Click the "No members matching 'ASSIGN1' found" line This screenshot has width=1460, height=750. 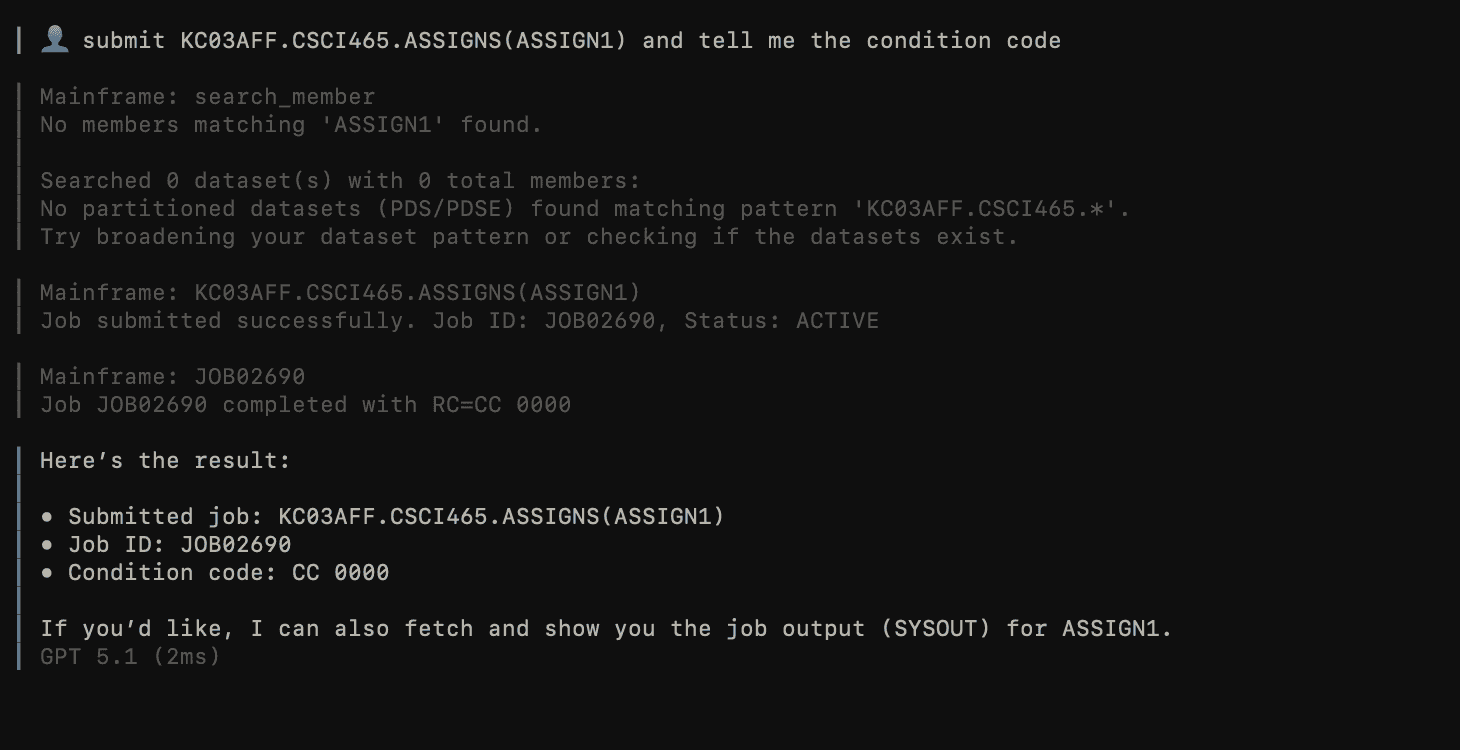[290, 125]
